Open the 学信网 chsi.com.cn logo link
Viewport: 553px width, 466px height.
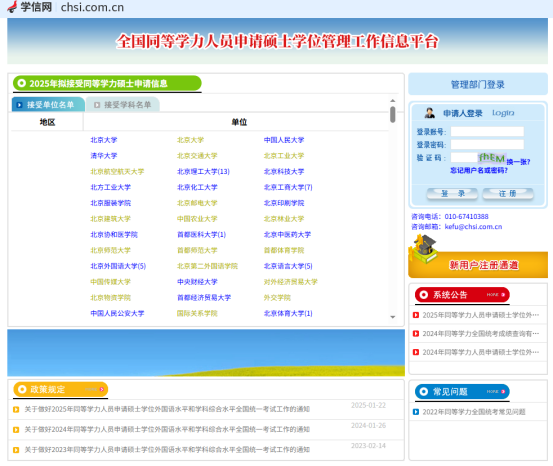[66, 7]
